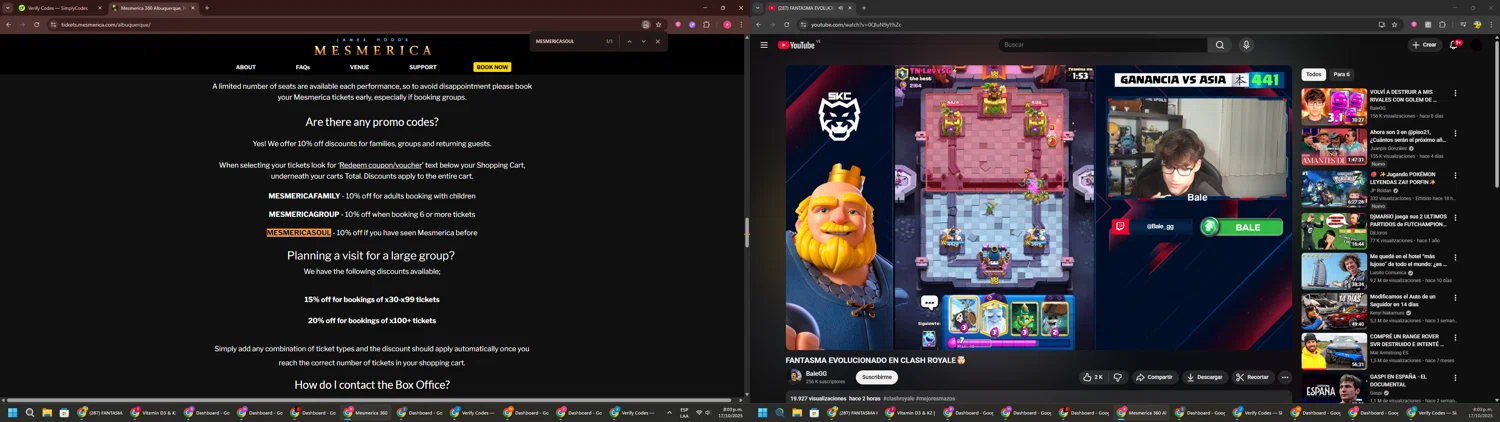Click the yellow BOOK NOW button

(x=492, y=67)
